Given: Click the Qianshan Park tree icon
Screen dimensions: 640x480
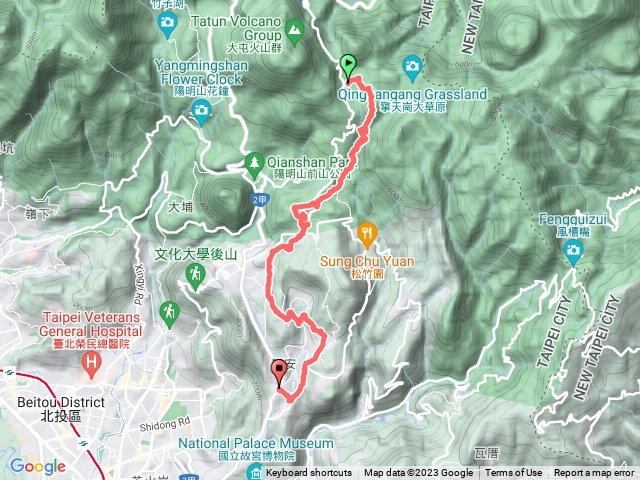Looking at the screenshot, I should pyautogui.click(x=254, y=166).
